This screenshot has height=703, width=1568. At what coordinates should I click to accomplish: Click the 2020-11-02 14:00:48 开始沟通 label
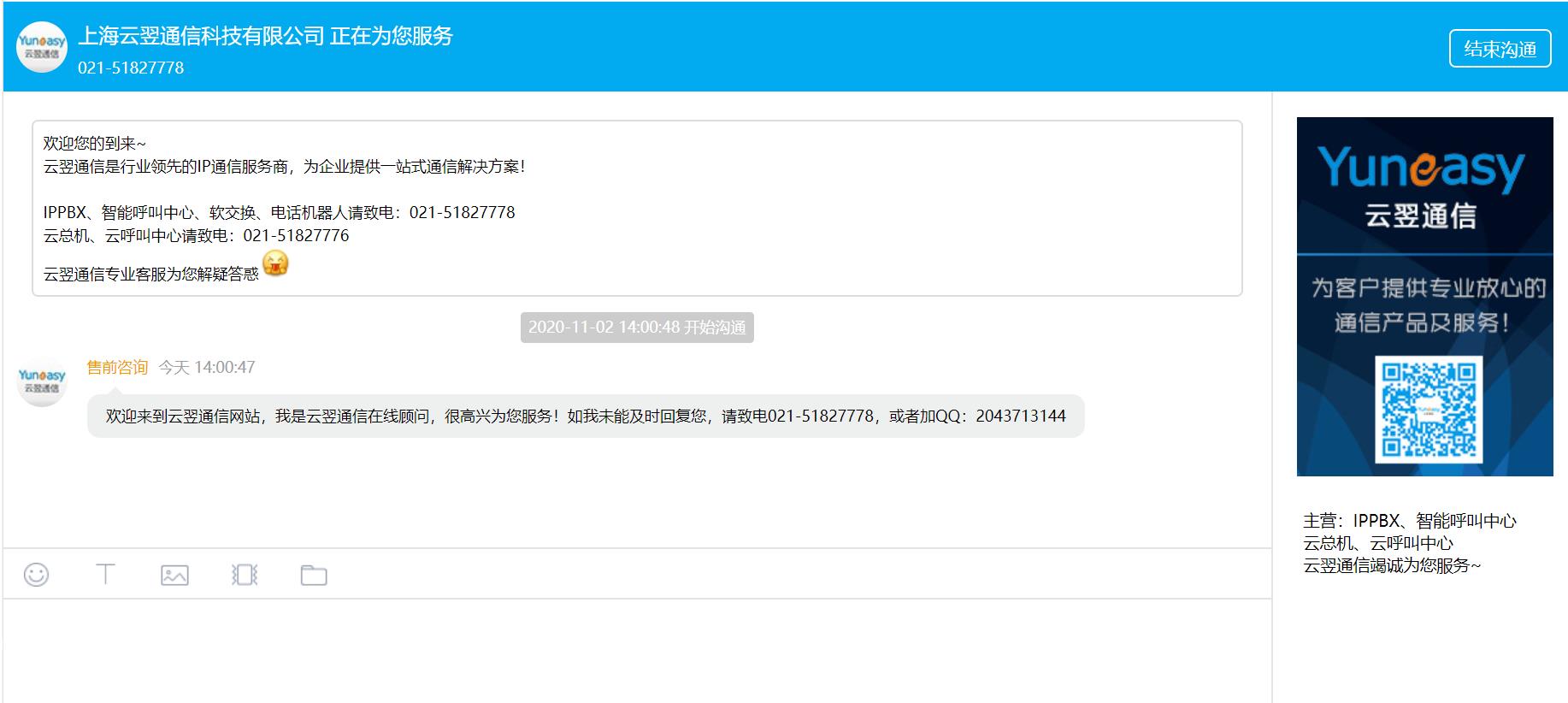(x=637, y=328)
